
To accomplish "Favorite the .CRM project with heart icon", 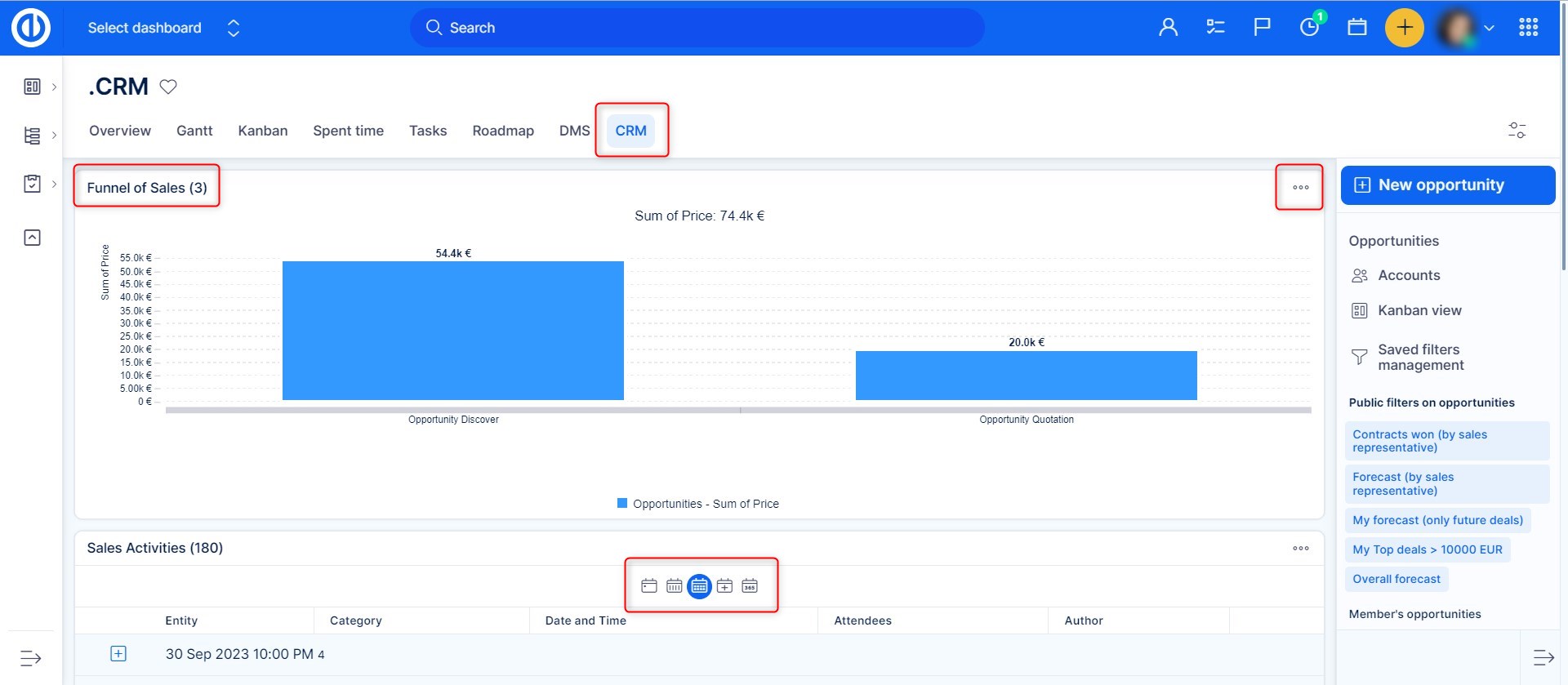I will click(168, 87).
